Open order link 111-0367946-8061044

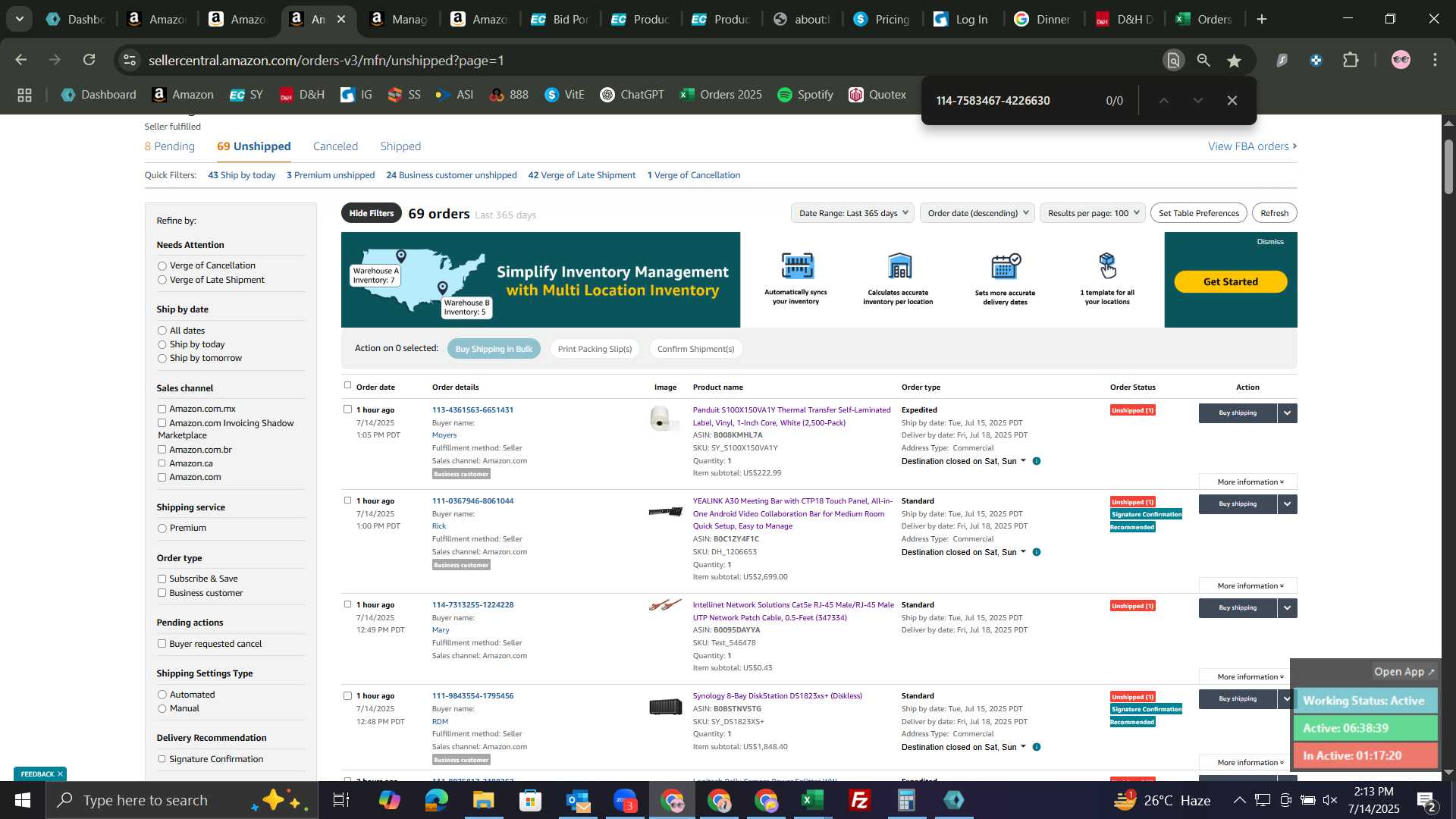click(472, 501)
